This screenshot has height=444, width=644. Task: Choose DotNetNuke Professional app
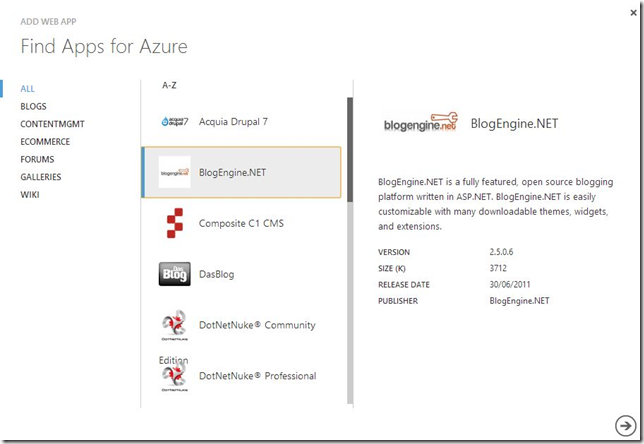(242, 376)
